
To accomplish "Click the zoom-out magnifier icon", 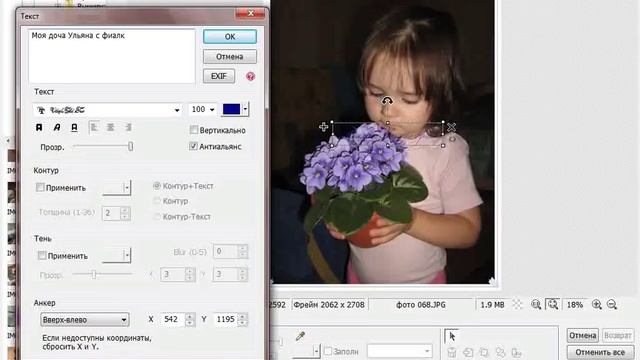I will pos(612,304).
